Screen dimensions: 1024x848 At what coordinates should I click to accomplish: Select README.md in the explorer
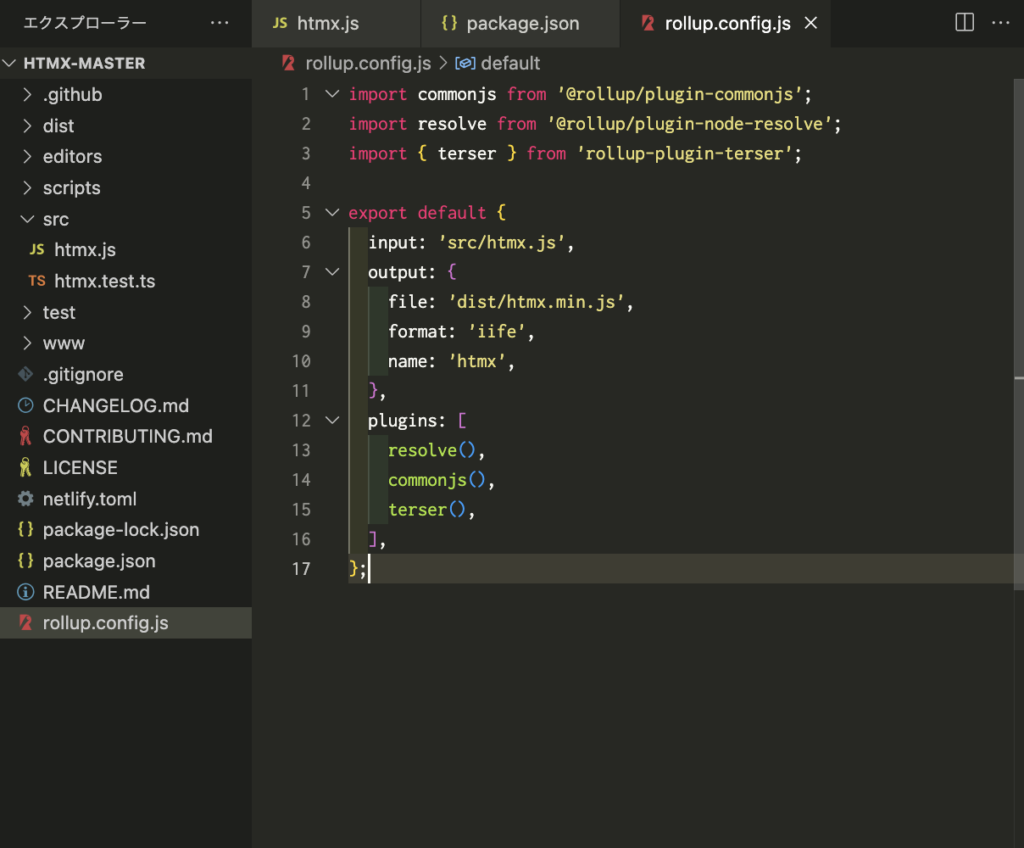click(95, 592)
